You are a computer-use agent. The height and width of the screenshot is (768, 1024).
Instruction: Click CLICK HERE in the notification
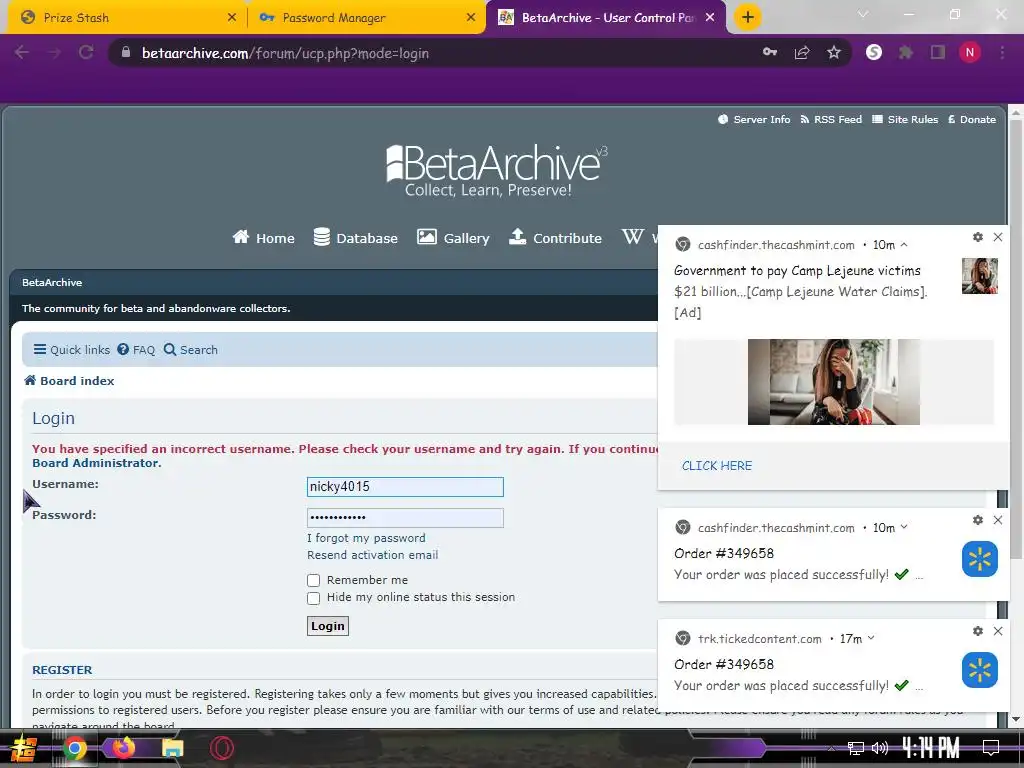716,466
